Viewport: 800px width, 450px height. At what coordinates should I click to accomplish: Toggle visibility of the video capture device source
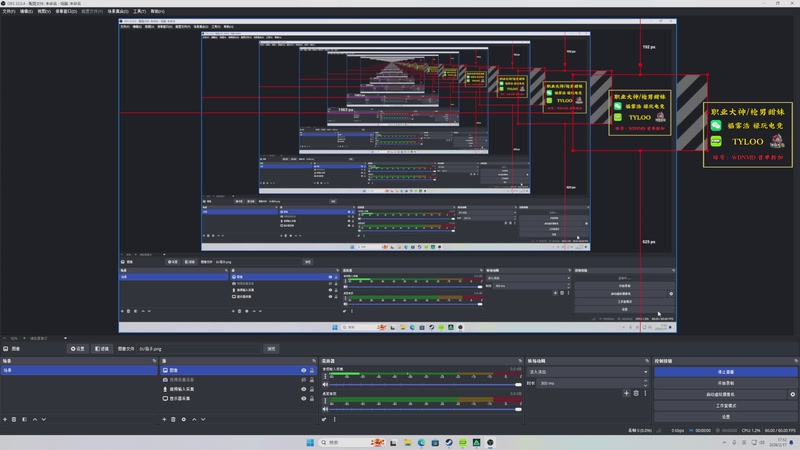coord(304,380)
